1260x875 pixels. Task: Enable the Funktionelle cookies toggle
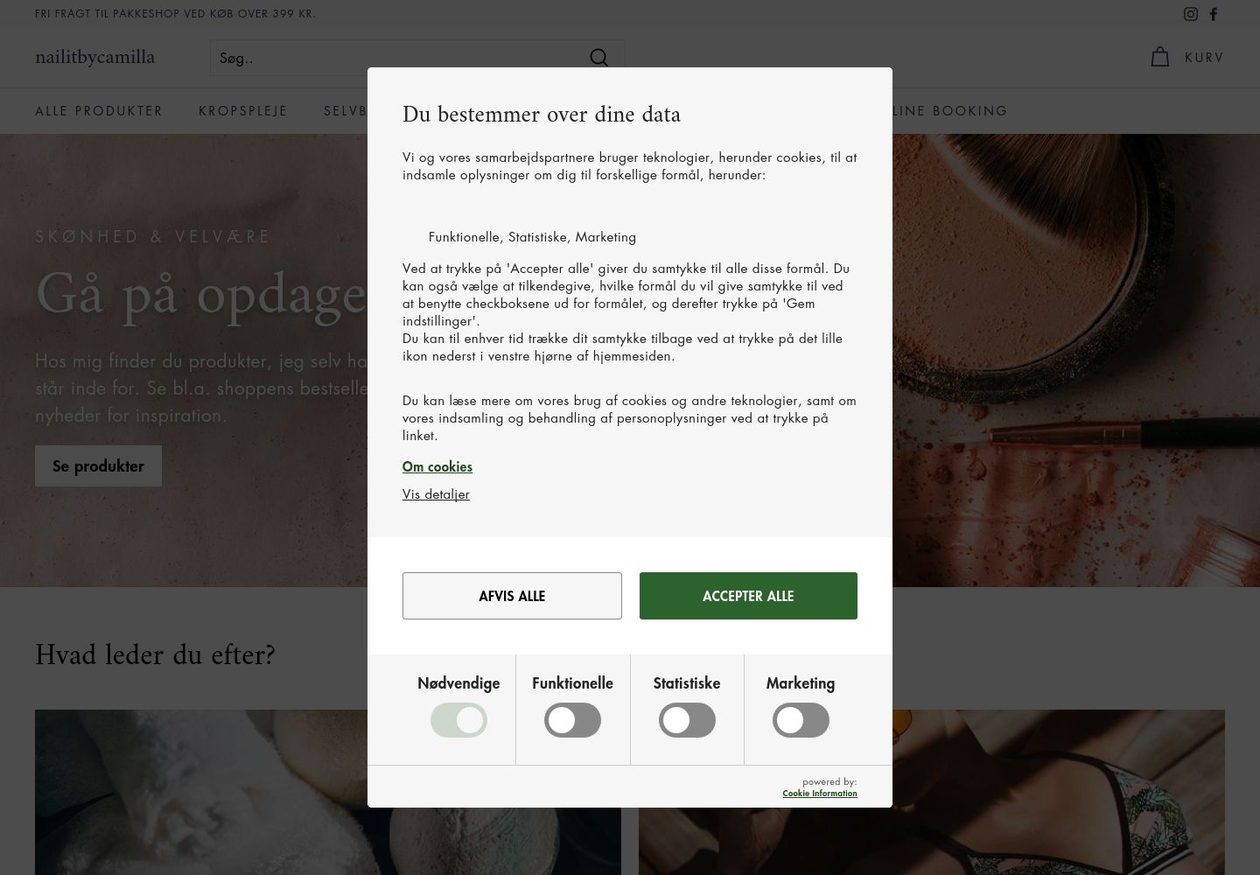573,720
